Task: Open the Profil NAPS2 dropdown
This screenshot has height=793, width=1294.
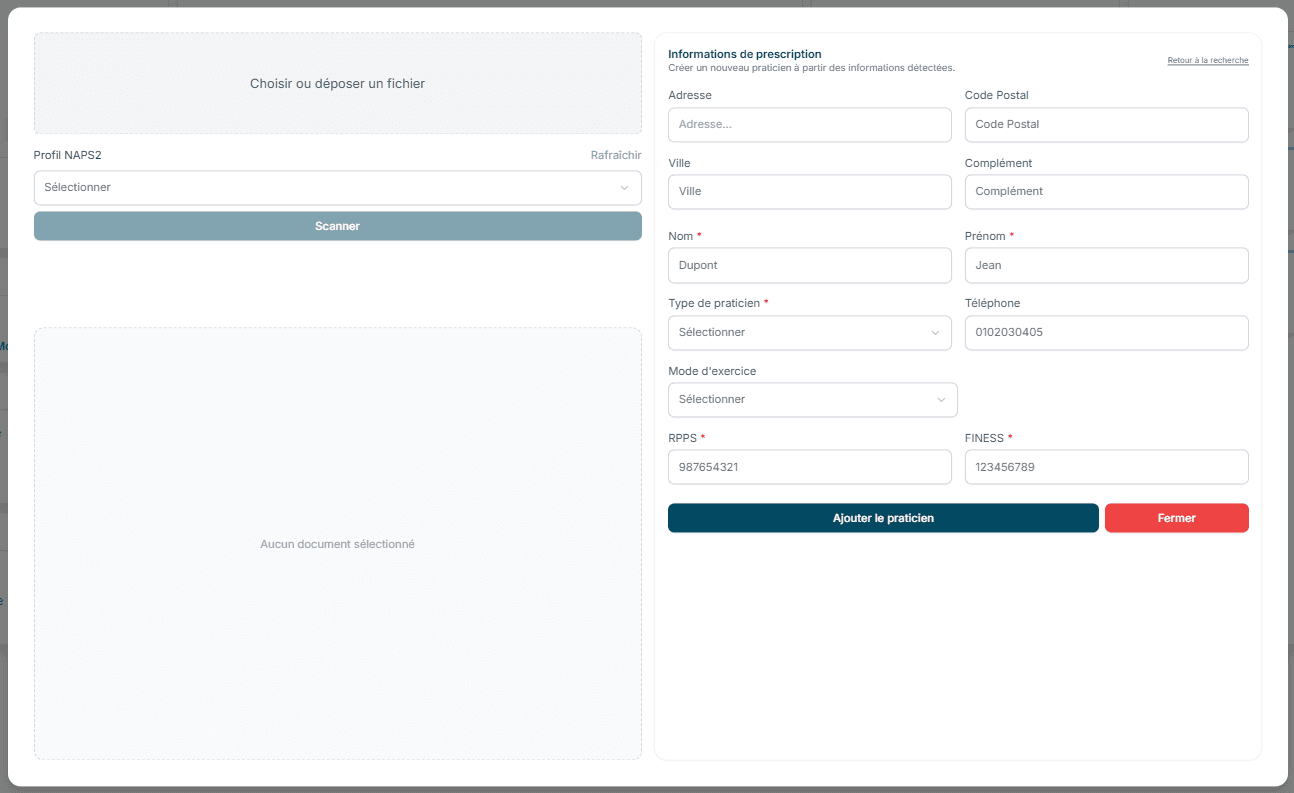Action: click(x=338, y=188)
